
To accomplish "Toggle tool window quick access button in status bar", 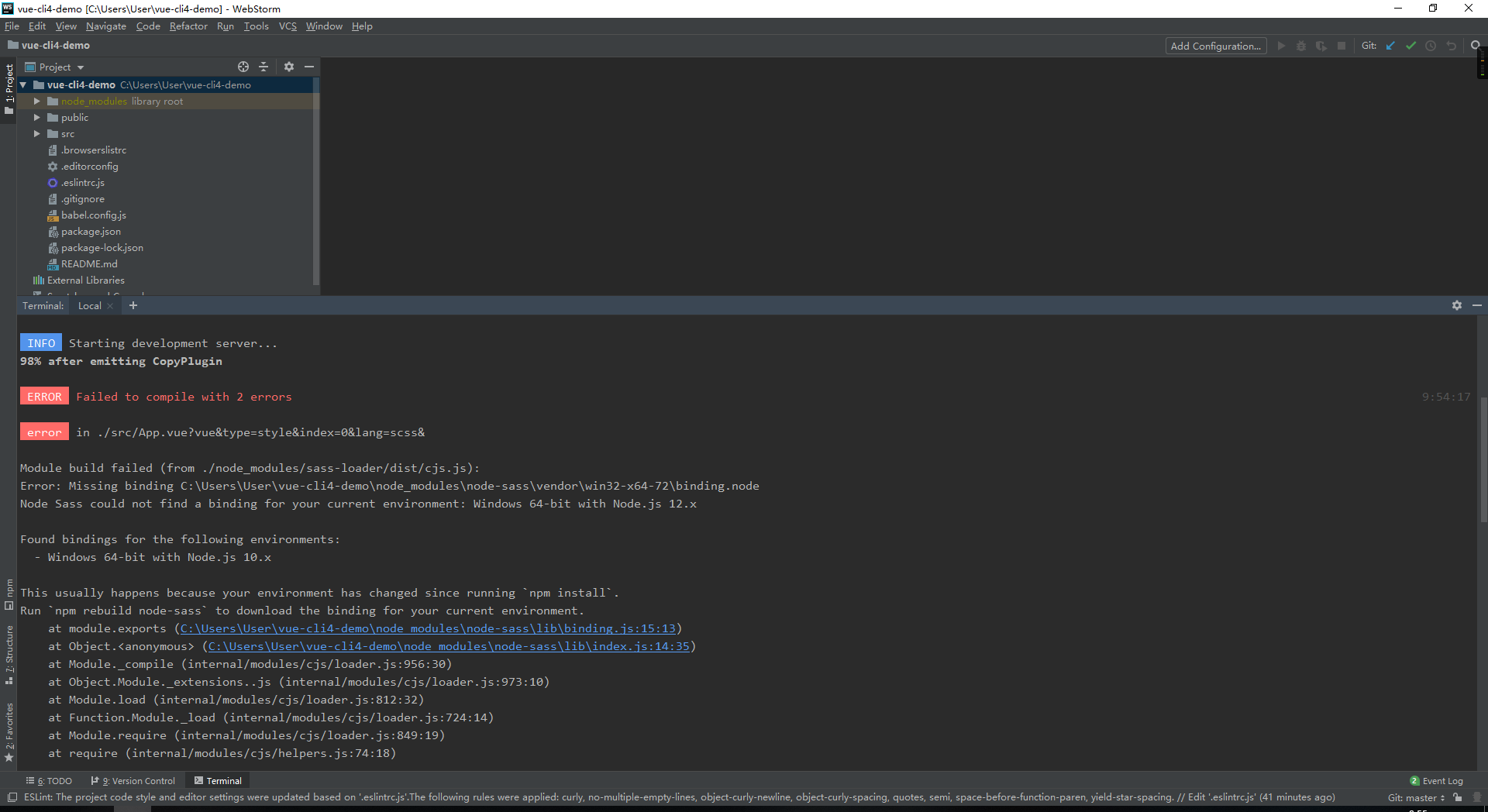I will point(12,797).
